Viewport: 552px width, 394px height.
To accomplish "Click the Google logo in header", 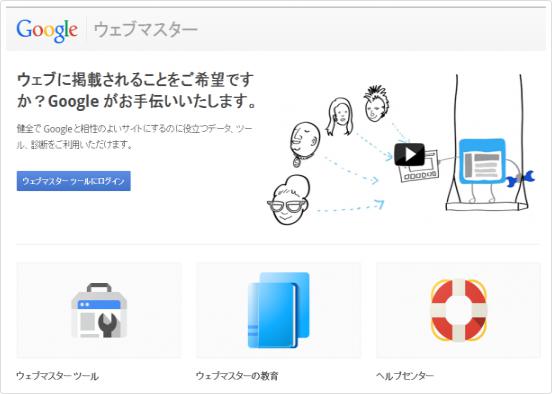I will tap(47, 30).
